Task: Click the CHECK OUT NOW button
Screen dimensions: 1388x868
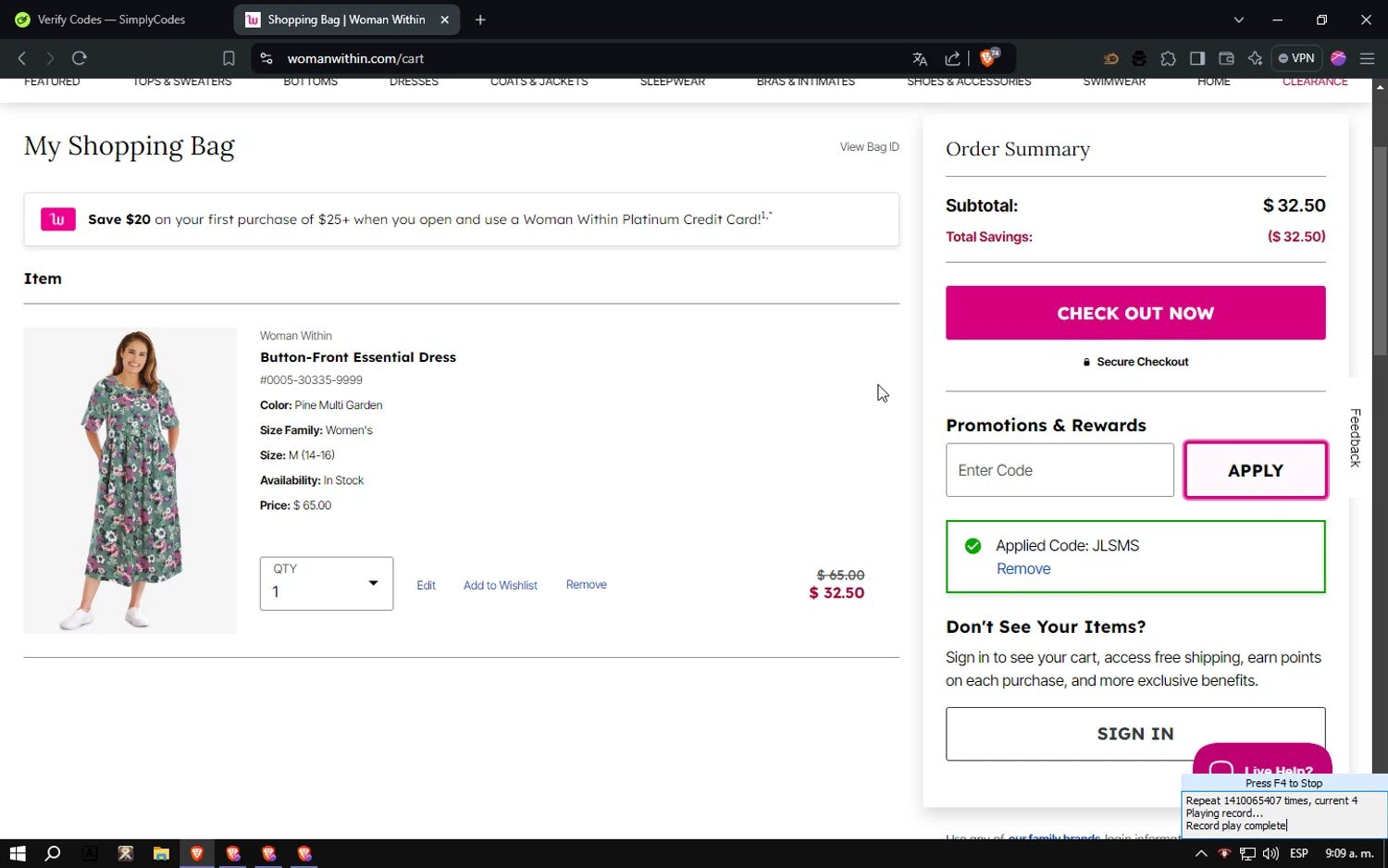Action: [1135, 313]
